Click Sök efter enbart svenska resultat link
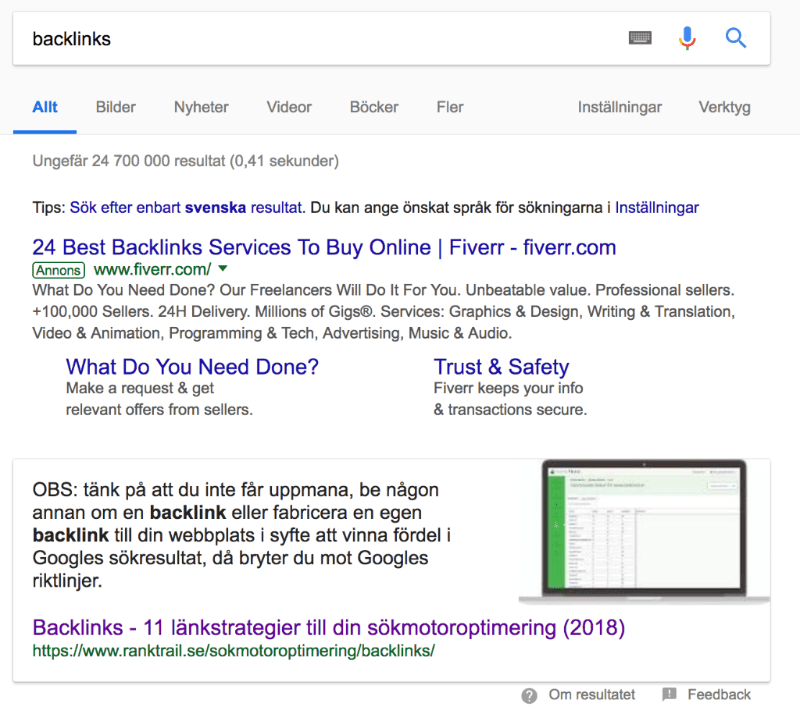Image resolution: width=800 pixels, height=721 pixels. (186, 208)
